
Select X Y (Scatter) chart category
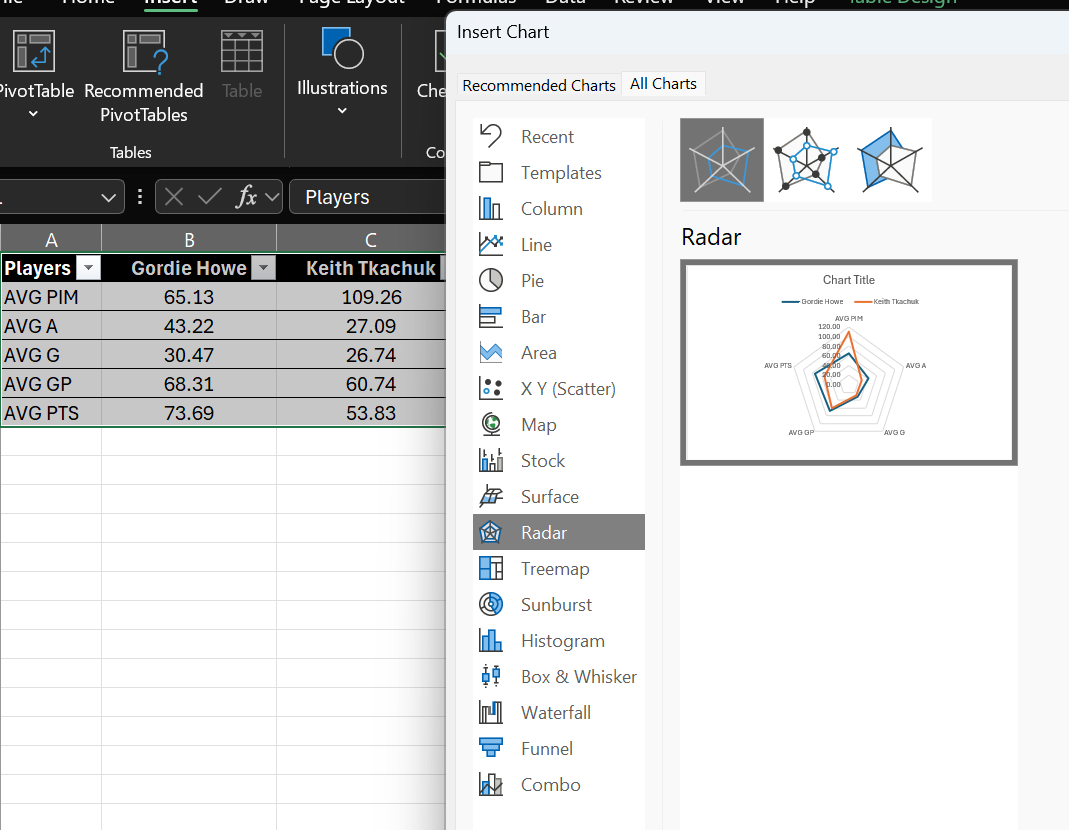pyautogui.click(x=558, y=389)
